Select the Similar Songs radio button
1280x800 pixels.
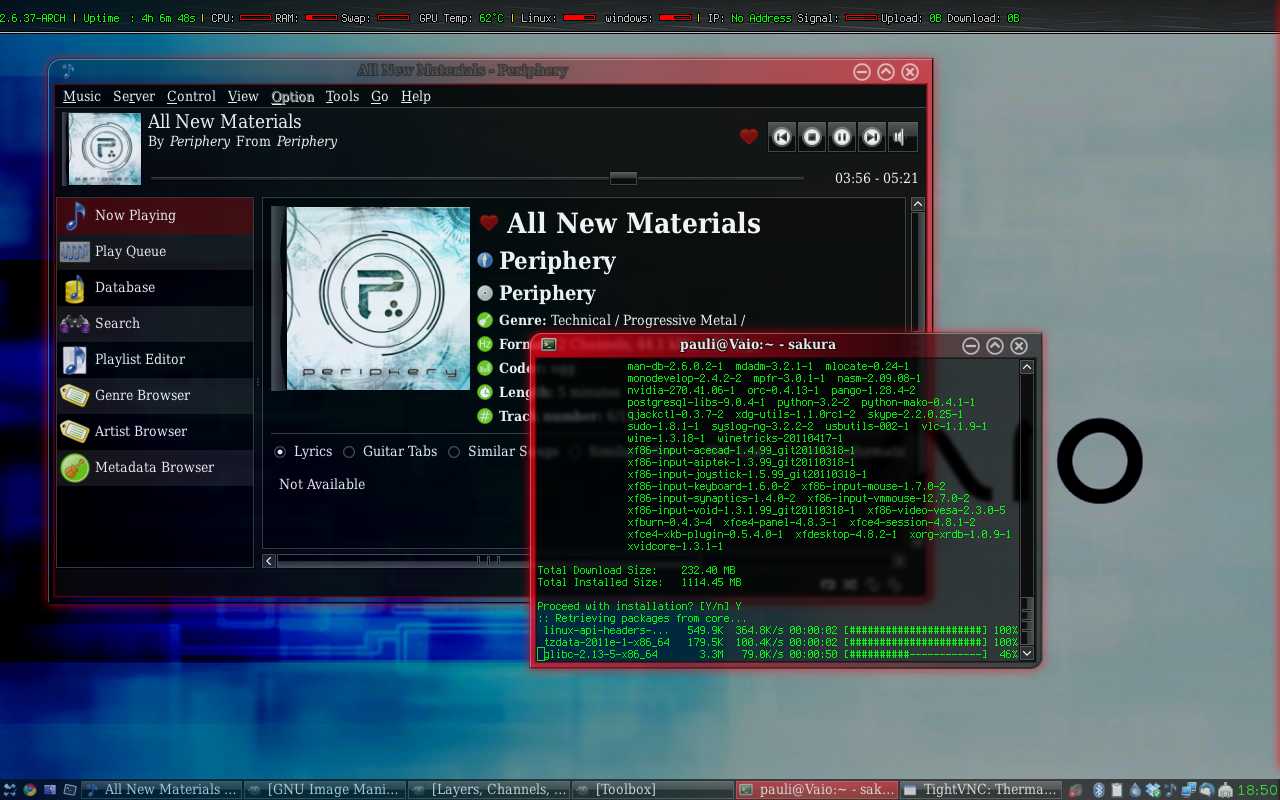tap(454, 452)
